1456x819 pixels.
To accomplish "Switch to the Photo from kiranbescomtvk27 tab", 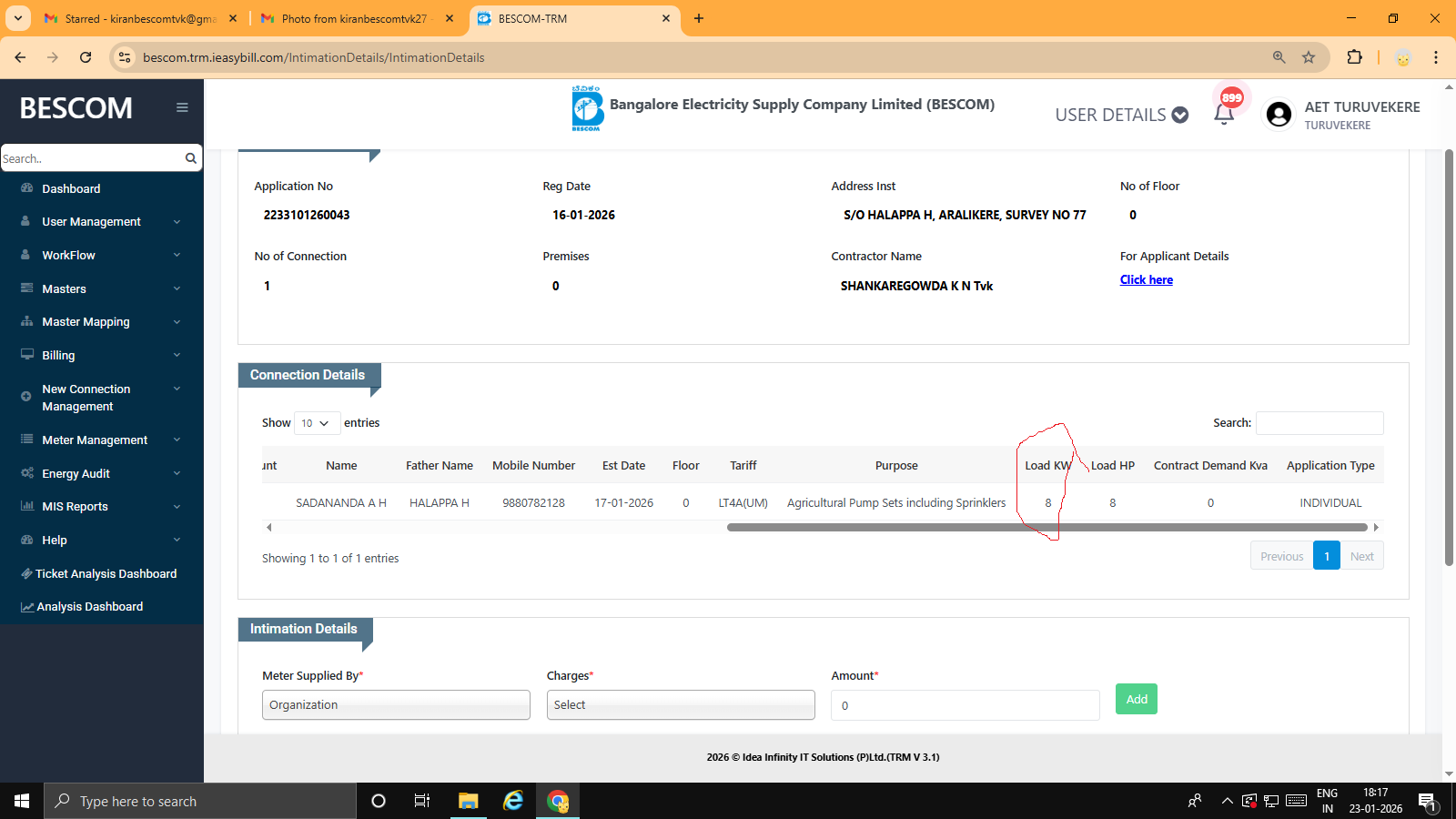I will [x=355, y=18].
